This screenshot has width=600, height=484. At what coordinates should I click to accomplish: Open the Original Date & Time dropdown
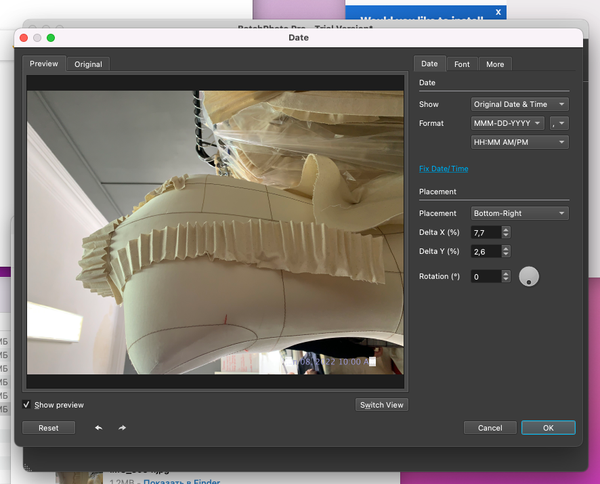tap(519, 104)
